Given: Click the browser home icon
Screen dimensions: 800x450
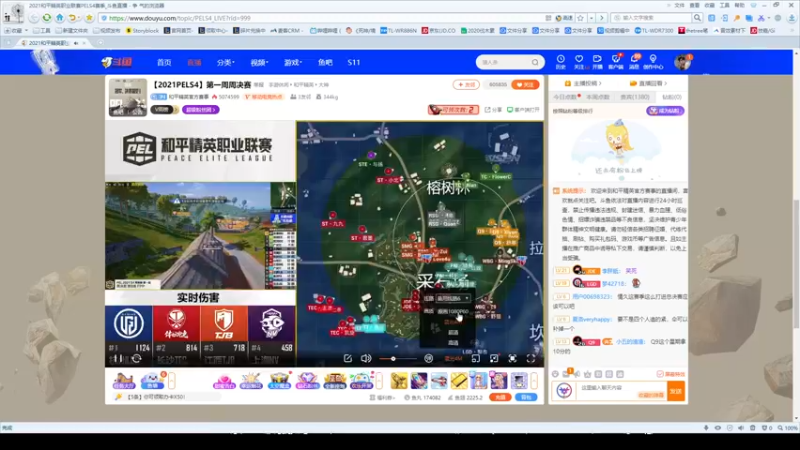Looking at the screenshot, I should [60, 18].
